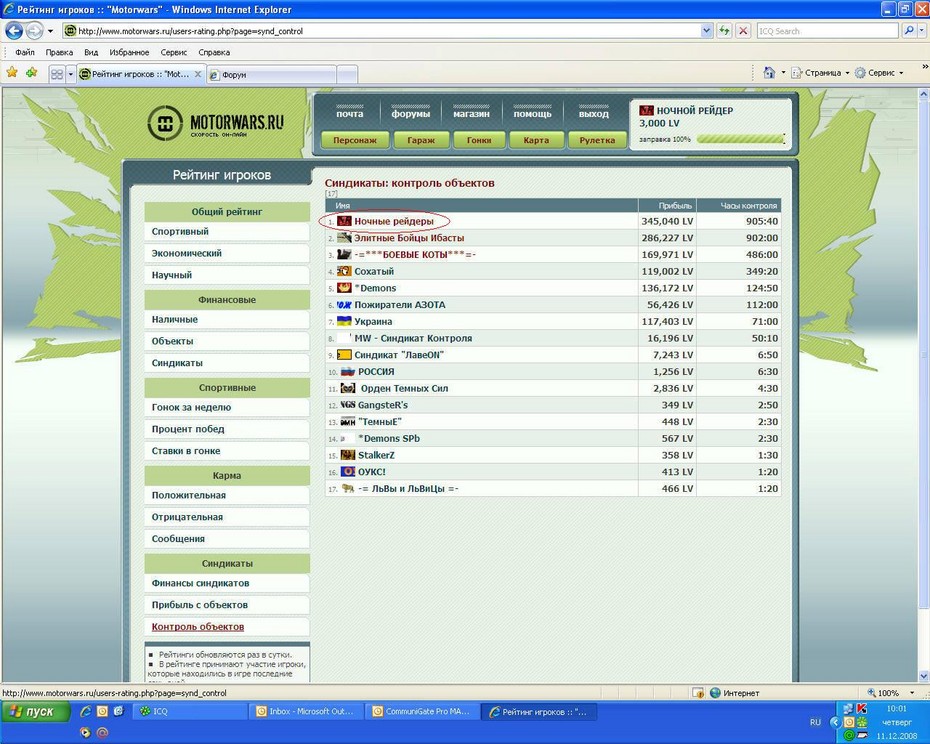Open Favorites Center star icon
930x744 pixels.
[x=12, y=73]
